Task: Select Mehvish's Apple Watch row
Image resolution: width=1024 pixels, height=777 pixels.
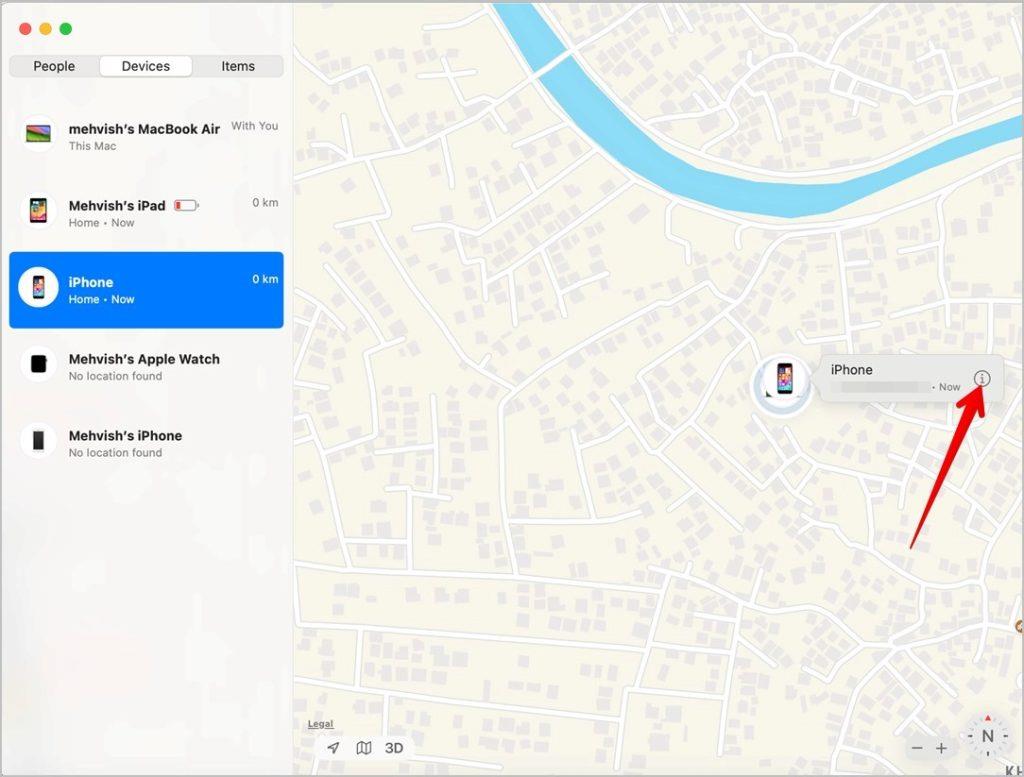Action: [x=146, y=366]
